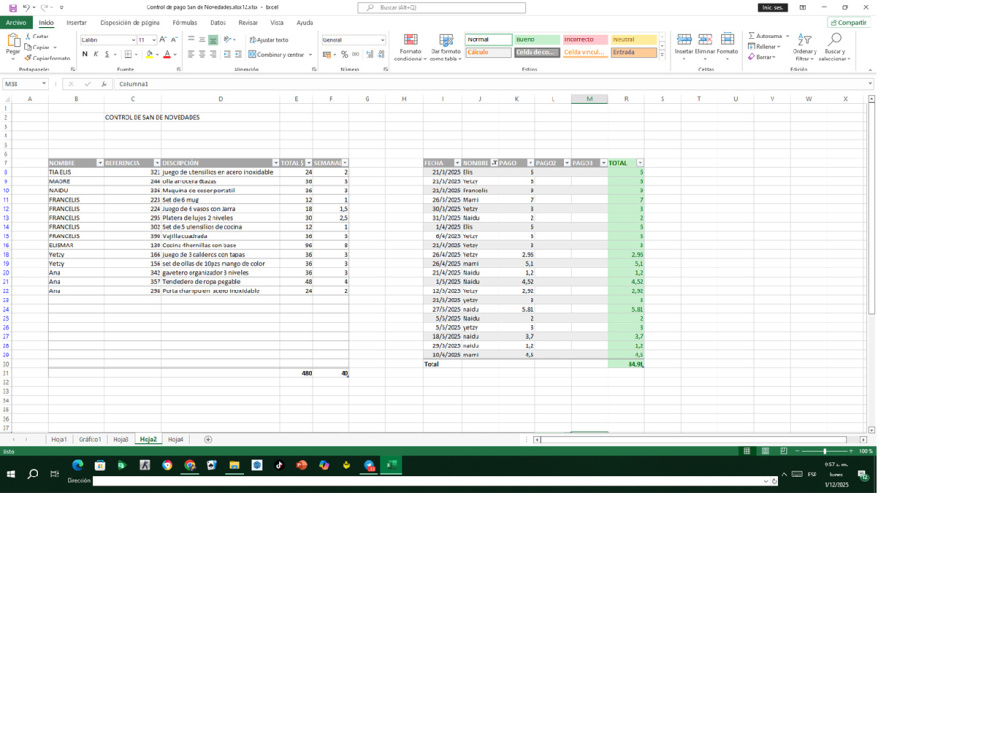Image resolution: width=1000 pixels, height=750 pixels.
Task: Open the Archivo menu
Action: pyautogui.click(x=17, y=22)
